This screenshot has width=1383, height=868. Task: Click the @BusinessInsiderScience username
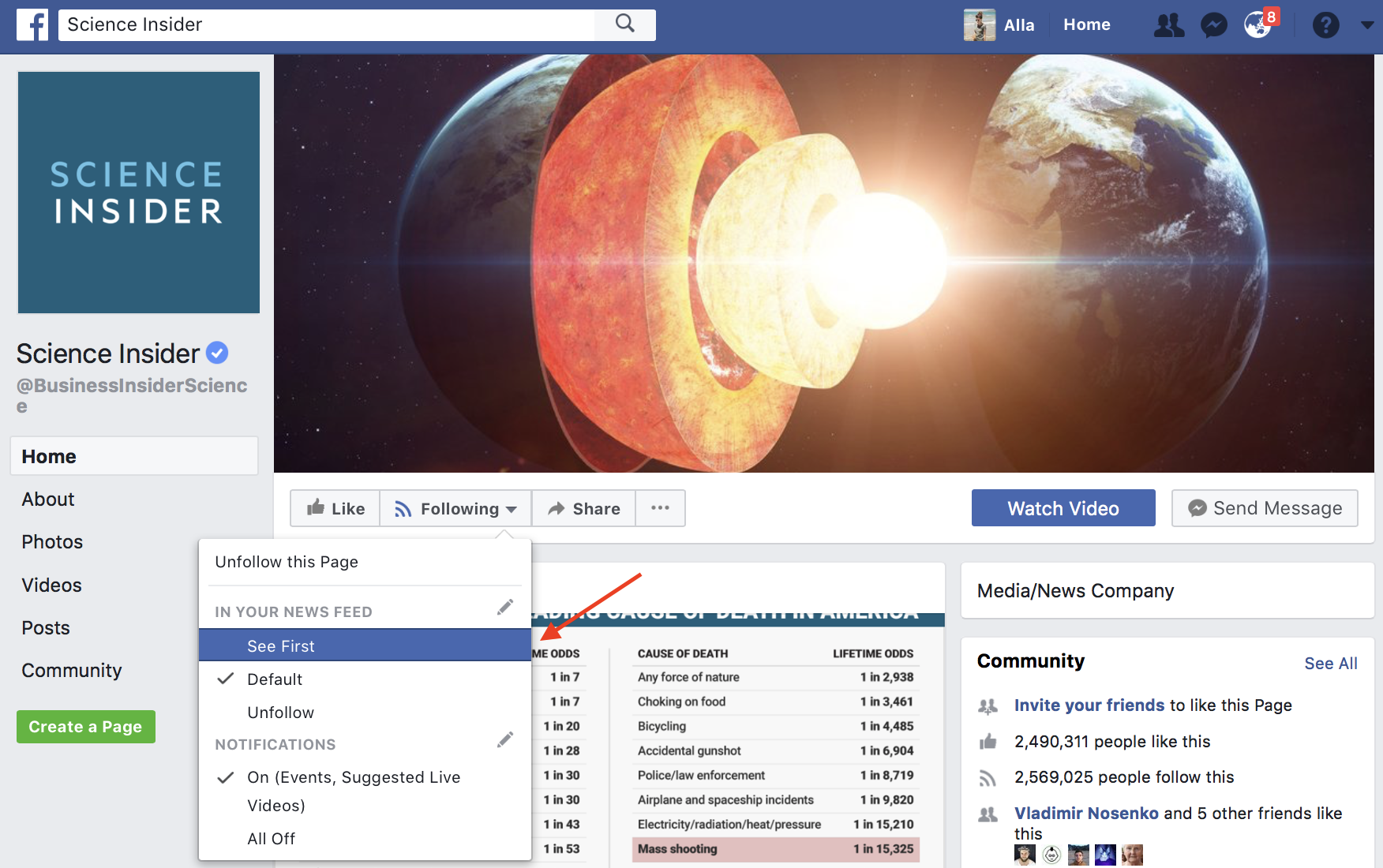pyautogui.click(x=132, y=395)
